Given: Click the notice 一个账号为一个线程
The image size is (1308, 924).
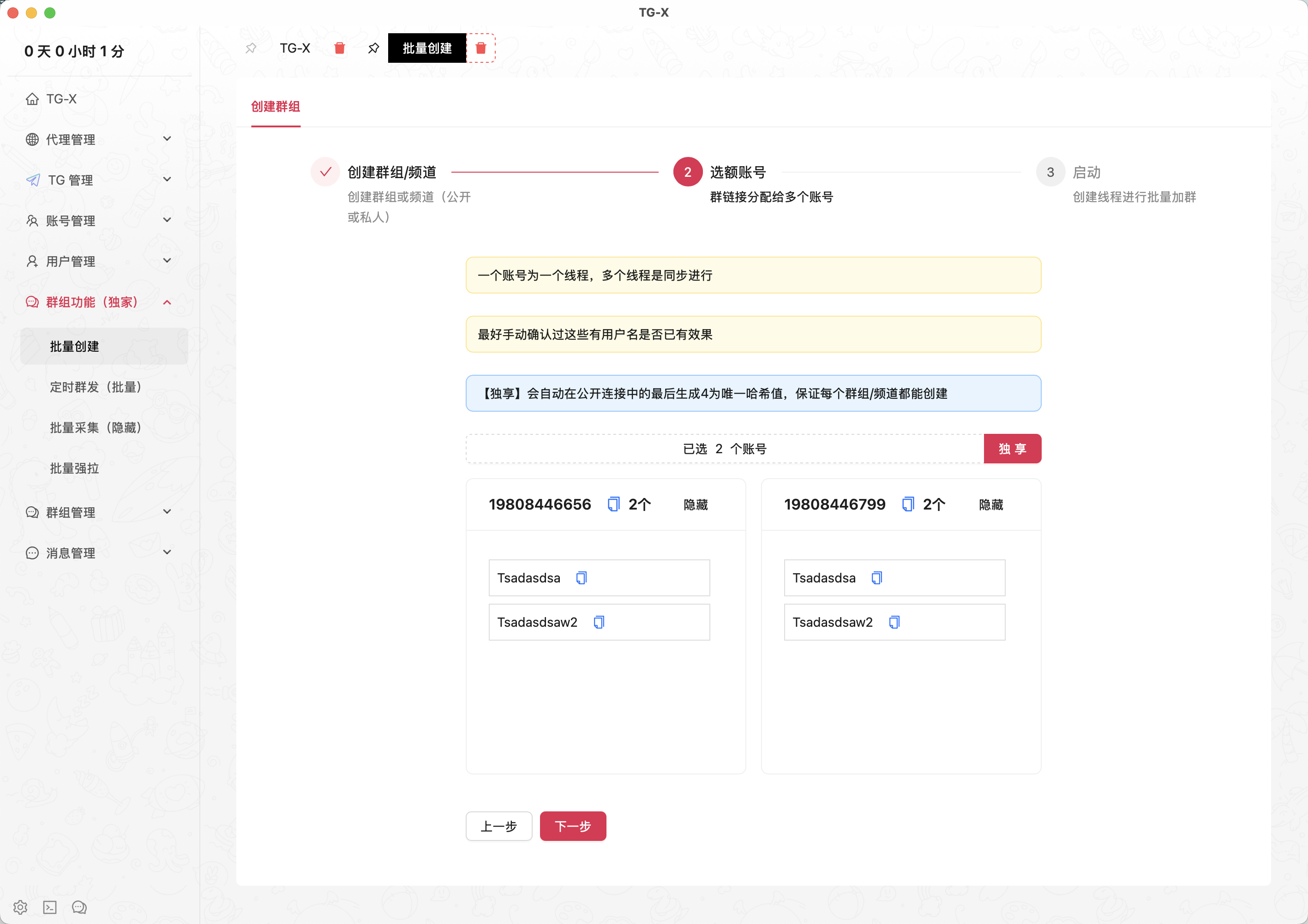Looking at the screenshot, I should click(754, 275).
